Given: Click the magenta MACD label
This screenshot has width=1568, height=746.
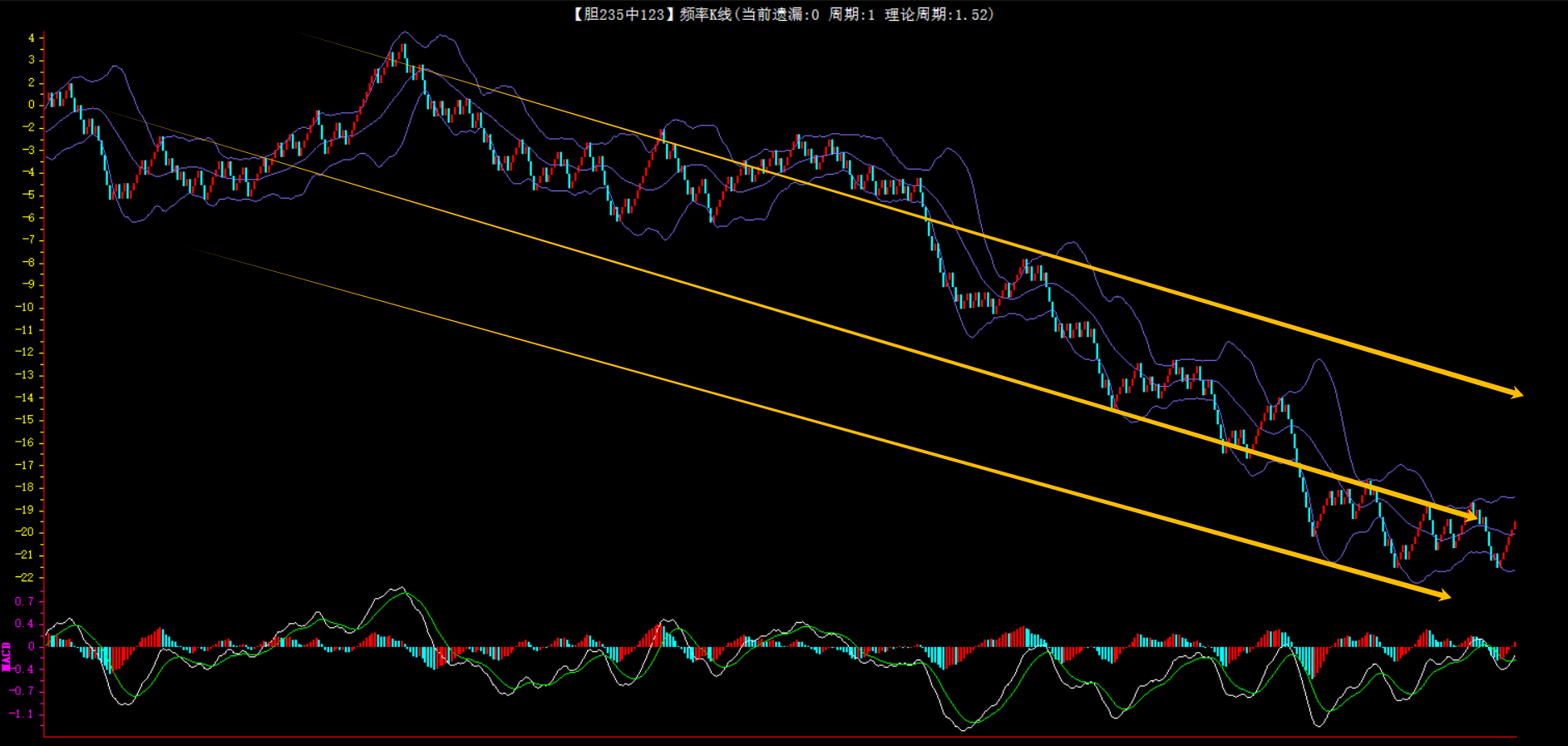Looking at the screenshot, I should pyautogui.click(x=7, y=656).
